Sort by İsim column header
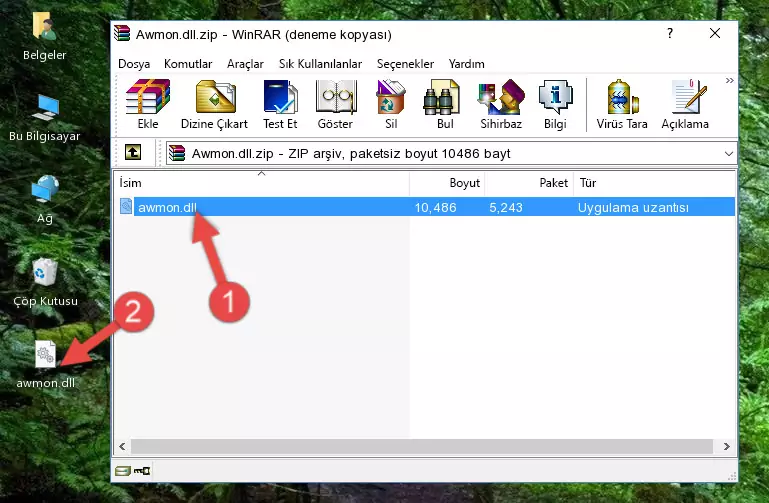 [262, 183]
